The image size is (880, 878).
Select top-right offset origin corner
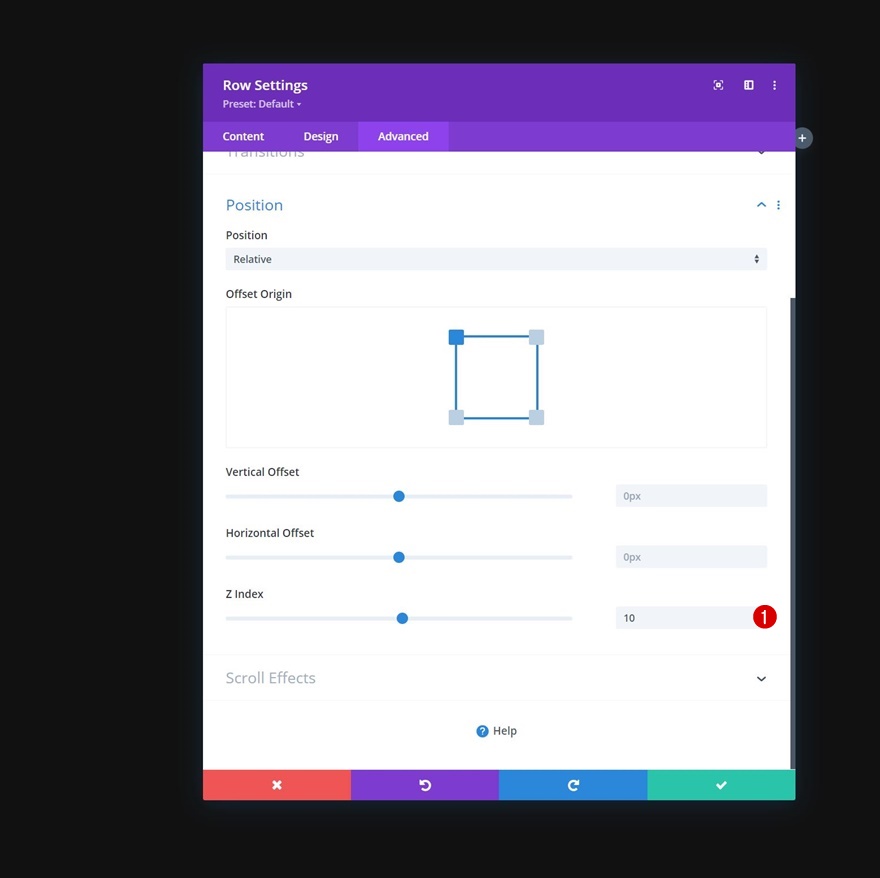(537, 337)
